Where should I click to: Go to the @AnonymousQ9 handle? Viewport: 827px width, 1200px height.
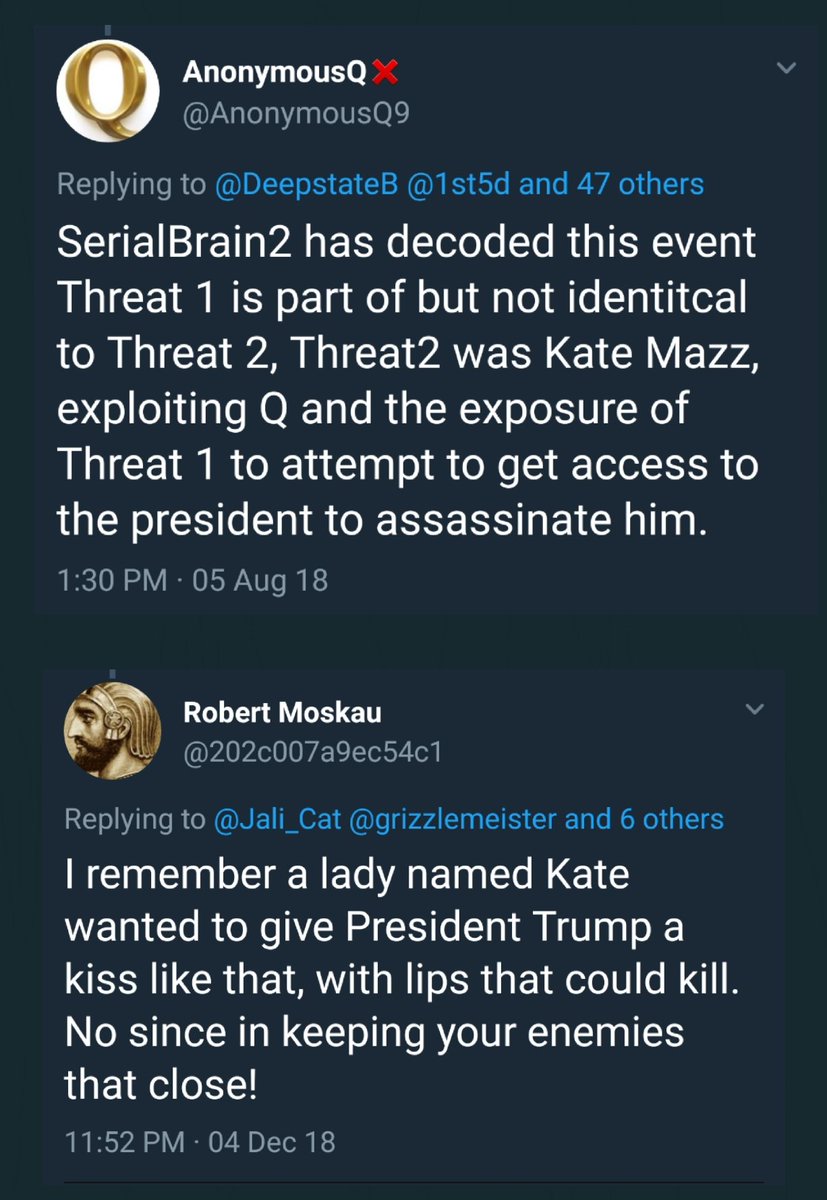click(x=296, y=114)
